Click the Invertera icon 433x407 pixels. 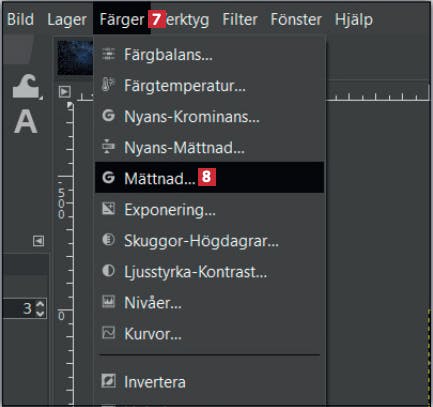(108, 381)
